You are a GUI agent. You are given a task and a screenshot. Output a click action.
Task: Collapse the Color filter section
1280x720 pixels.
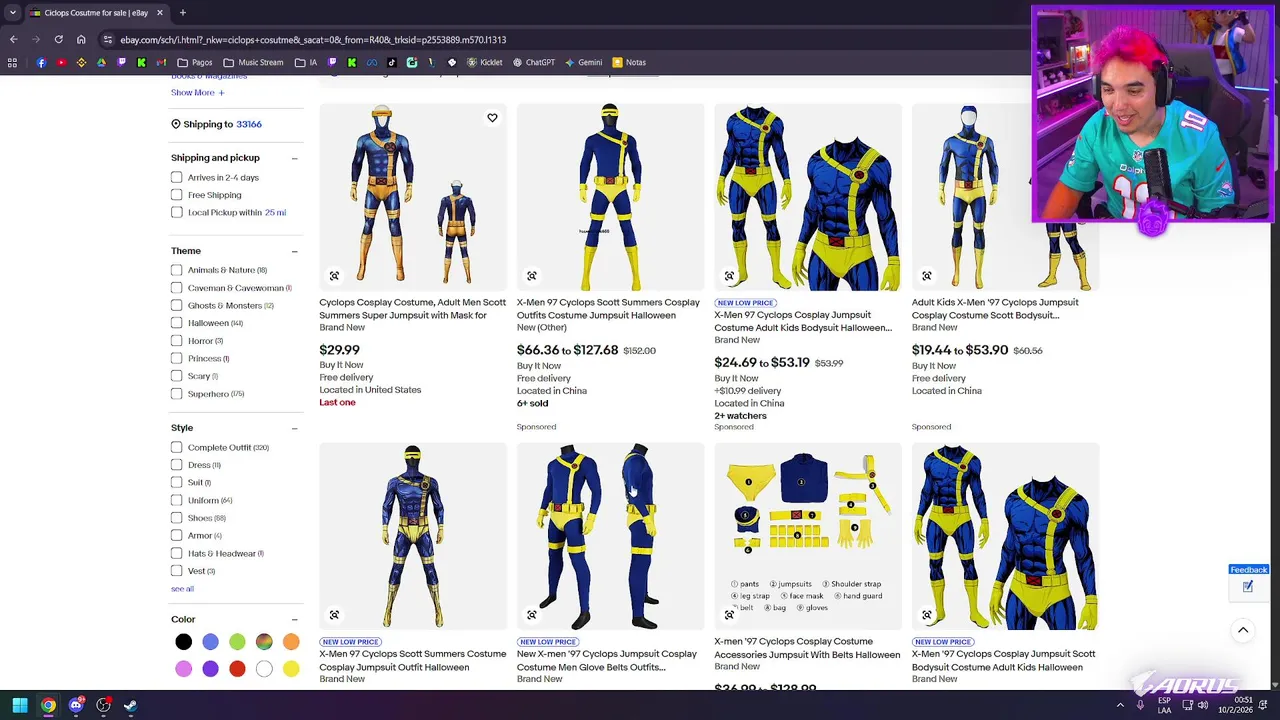294,619
